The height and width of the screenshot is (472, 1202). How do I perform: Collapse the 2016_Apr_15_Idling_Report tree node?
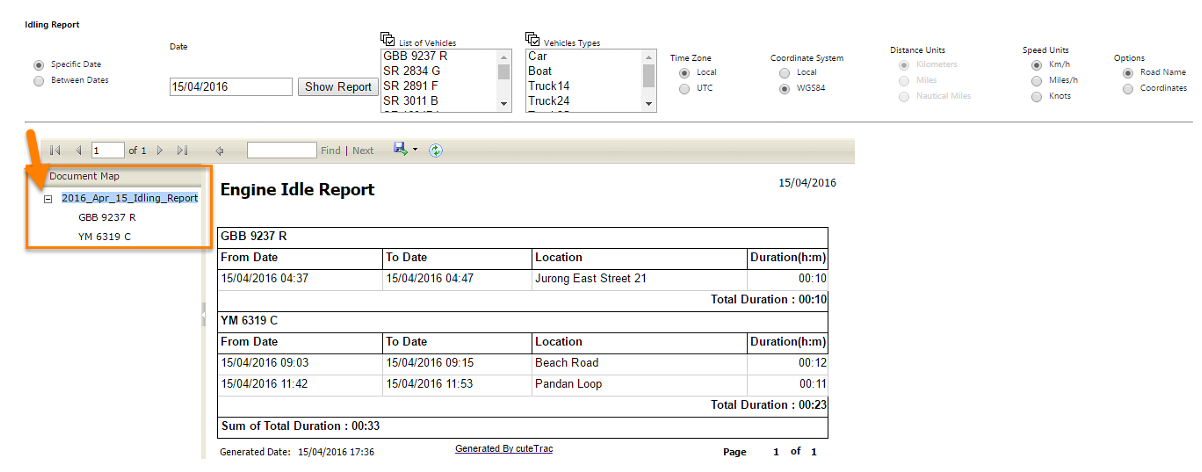(x=48, y=199)
